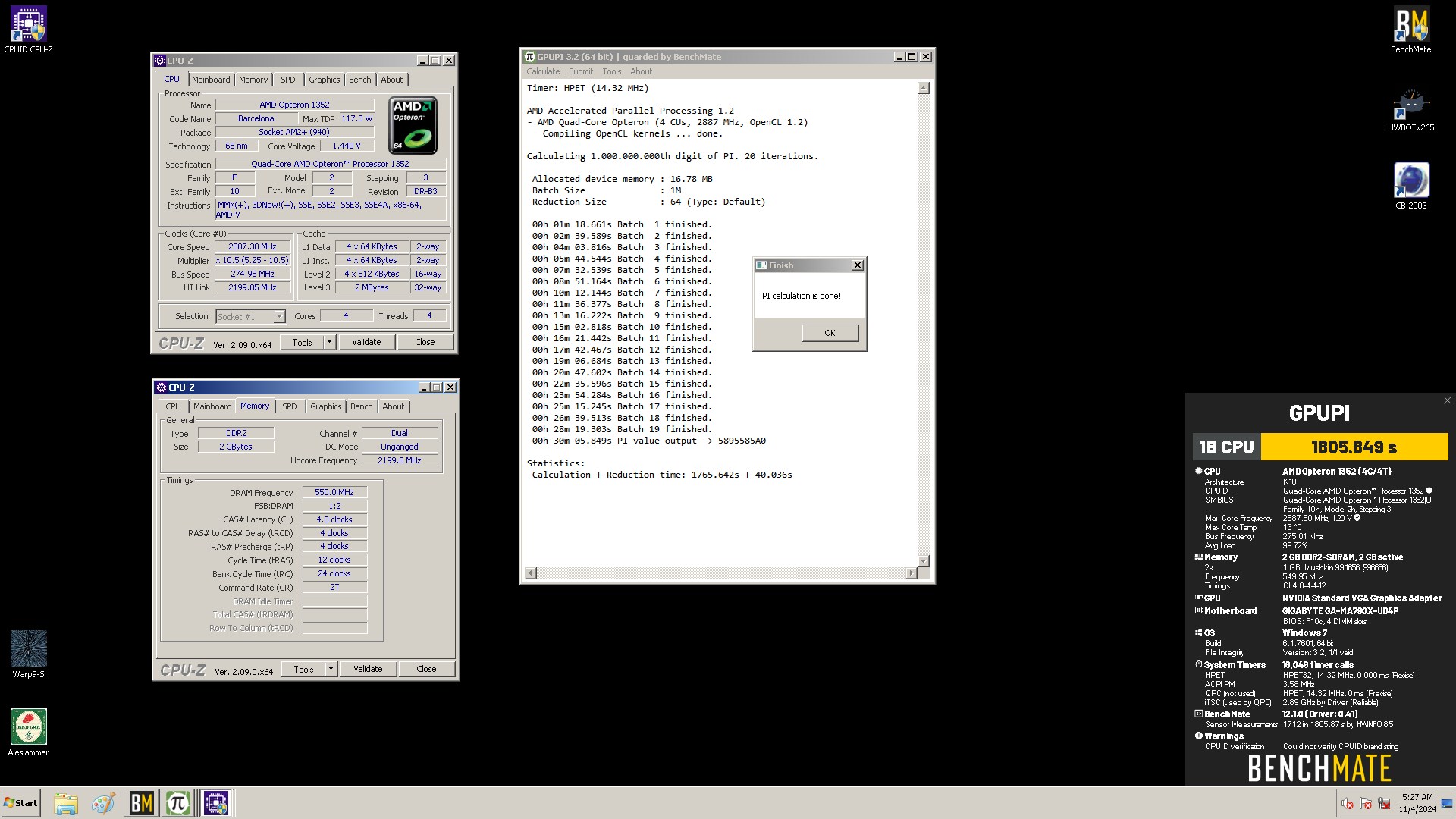Screen dimensions: 1456x819
Task: Switch to Mainboard tab in lower CPU-Z
Action: pyautogui.click(x=212, y=406)
